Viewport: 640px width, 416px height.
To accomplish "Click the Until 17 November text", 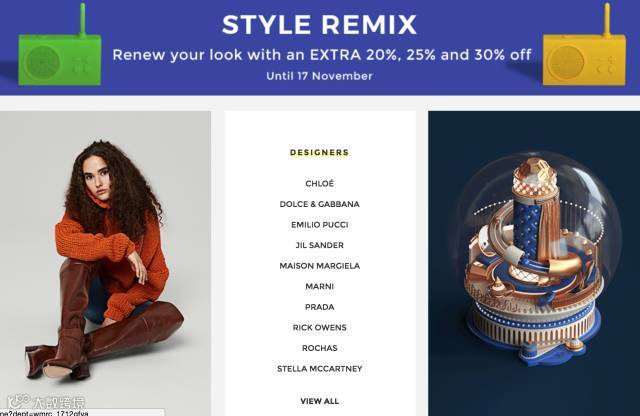I will 319,76.
